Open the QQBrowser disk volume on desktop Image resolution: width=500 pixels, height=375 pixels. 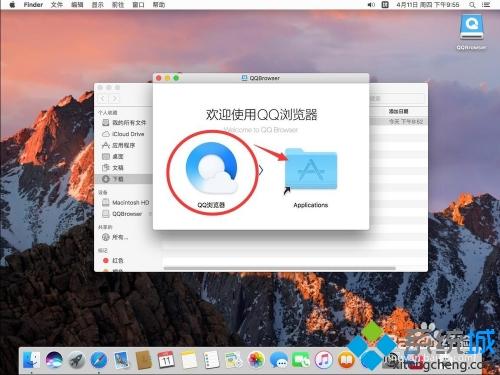pyautogui.click(x=471, y=27)
